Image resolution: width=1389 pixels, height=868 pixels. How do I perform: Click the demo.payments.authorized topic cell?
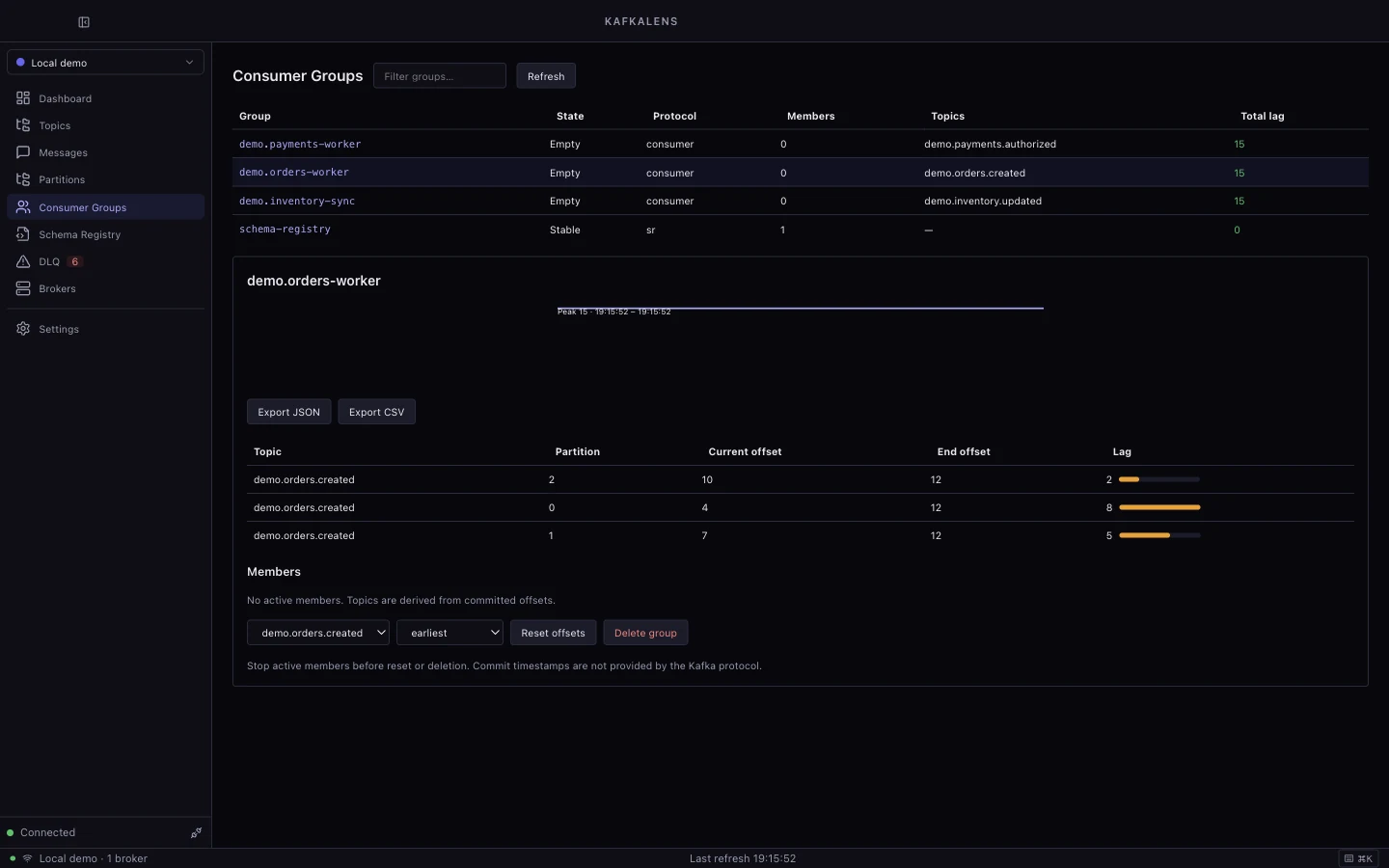[x=990, y=144]
